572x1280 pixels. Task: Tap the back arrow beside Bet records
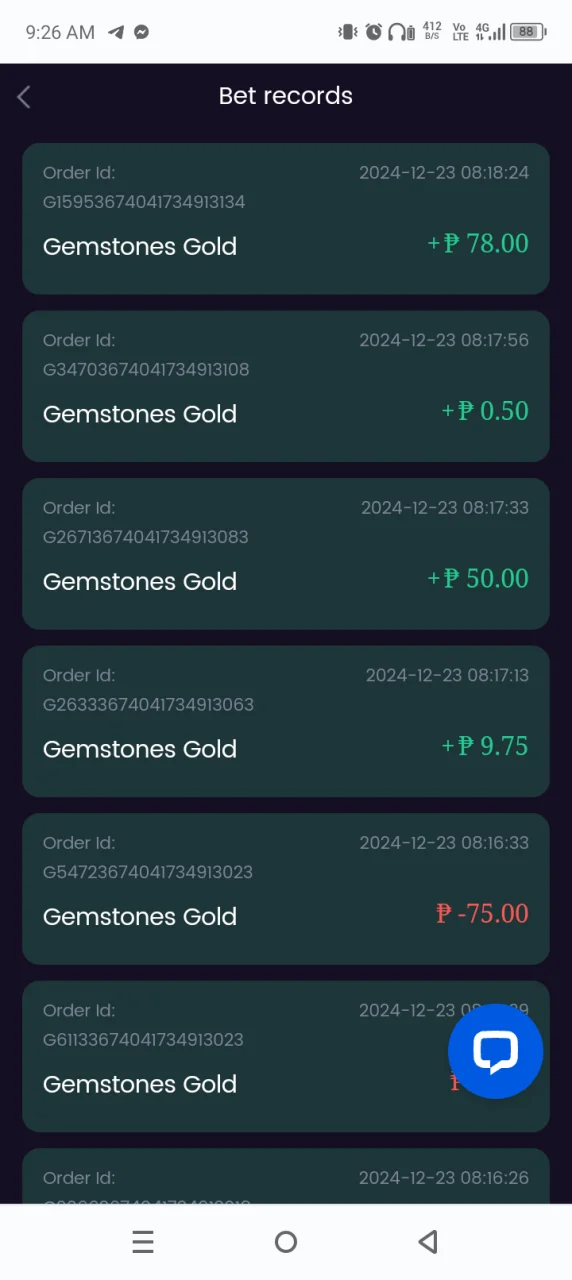tap(24, 96)
